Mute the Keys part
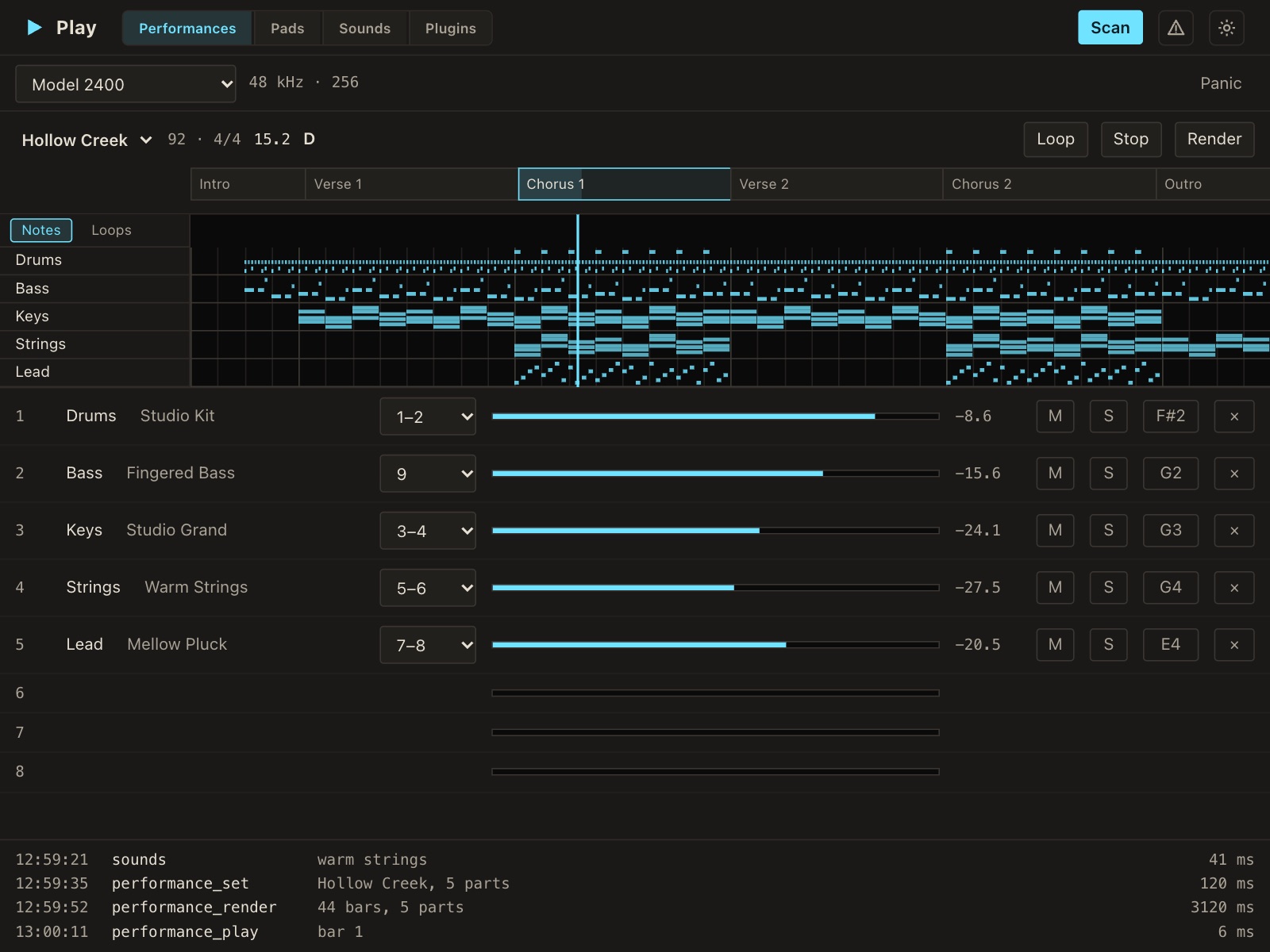 (x=1055, y=531)
